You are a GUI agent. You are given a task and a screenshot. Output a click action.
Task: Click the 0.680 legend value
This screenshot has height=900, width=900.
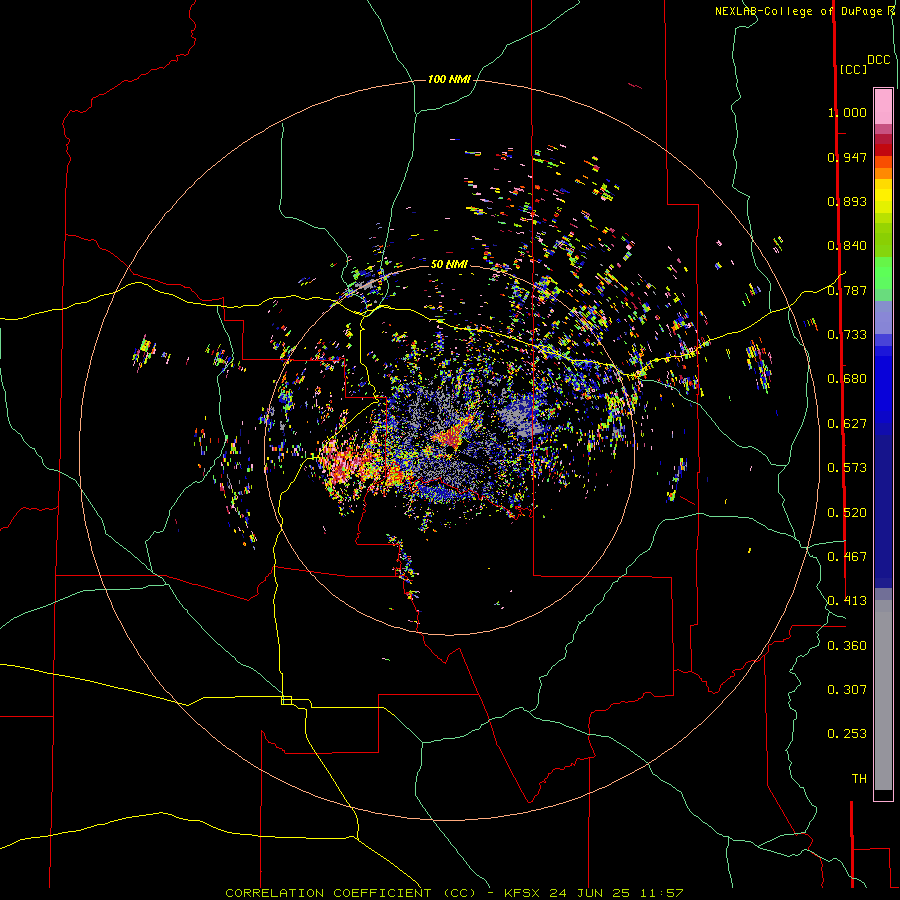point(847,379)
